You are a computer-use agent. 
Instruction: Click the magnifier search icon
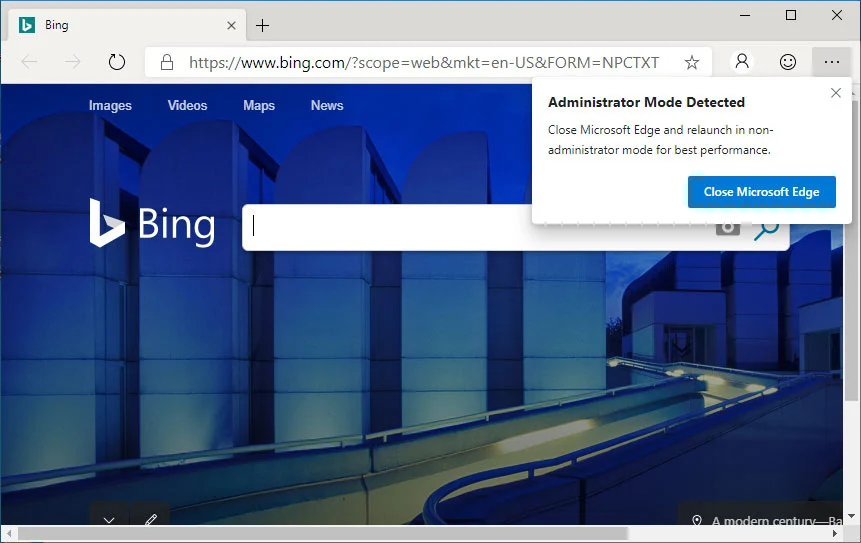[x=767, y=229]
